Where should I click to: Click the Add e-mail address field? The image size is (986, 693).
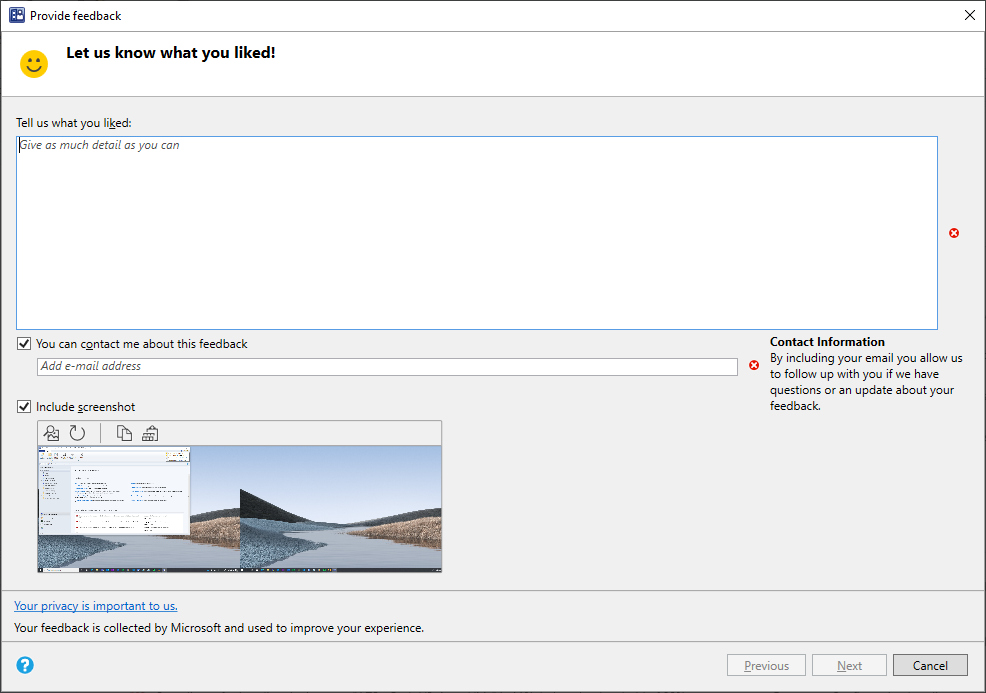pos(388,366)
